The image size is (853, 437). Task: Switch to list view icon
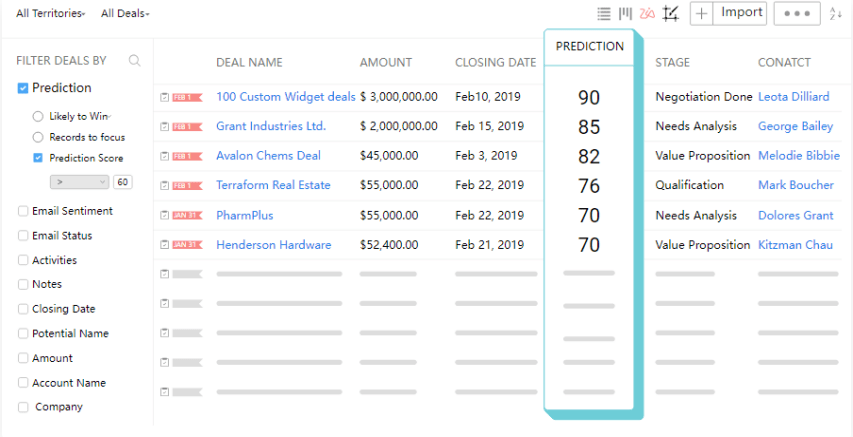point(604,14)
